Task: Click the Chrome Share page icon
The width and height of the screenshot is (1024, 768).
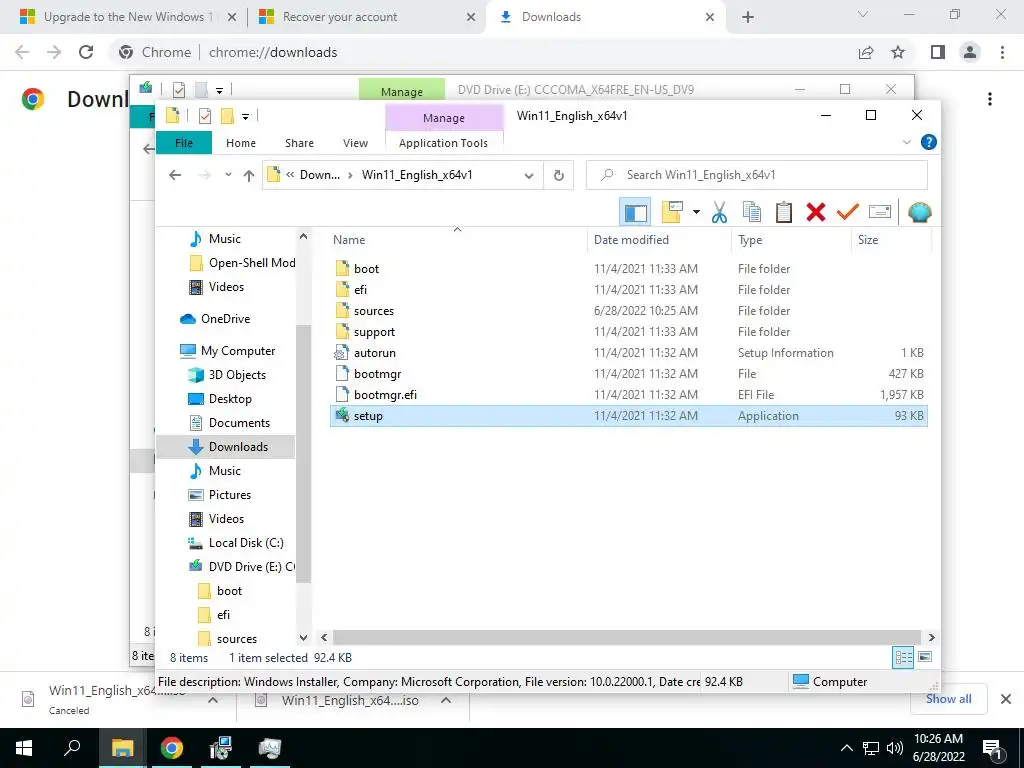Action: [866, 52]
